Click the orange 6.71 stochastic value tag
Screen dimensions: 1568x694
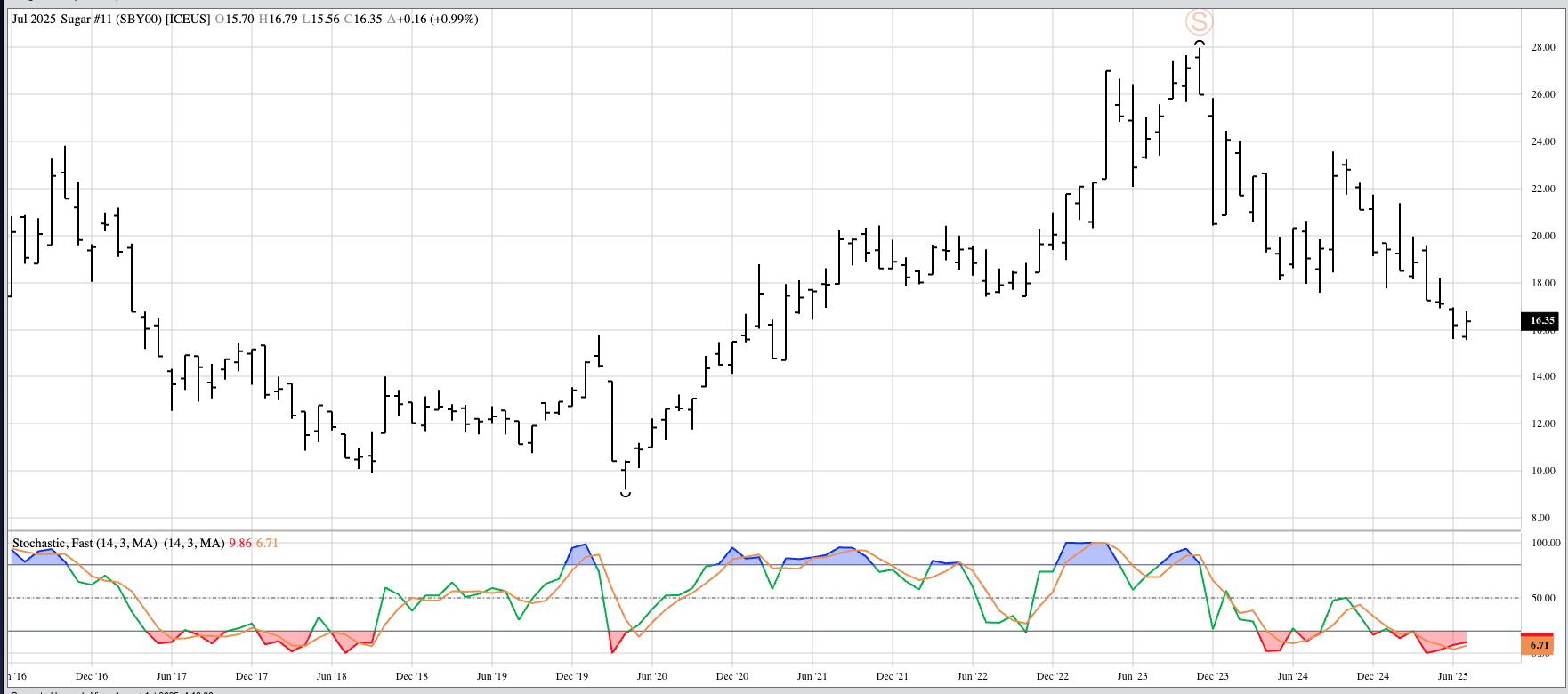1540,645
